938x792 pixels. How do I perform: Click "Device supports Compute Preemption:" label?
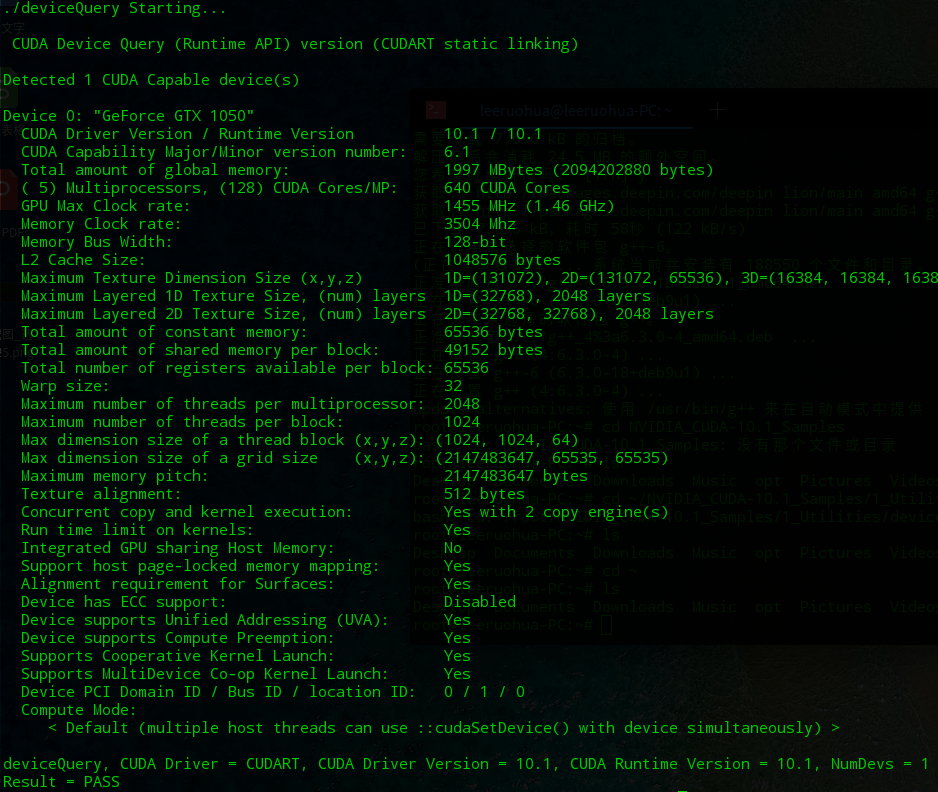click(178, 638)
